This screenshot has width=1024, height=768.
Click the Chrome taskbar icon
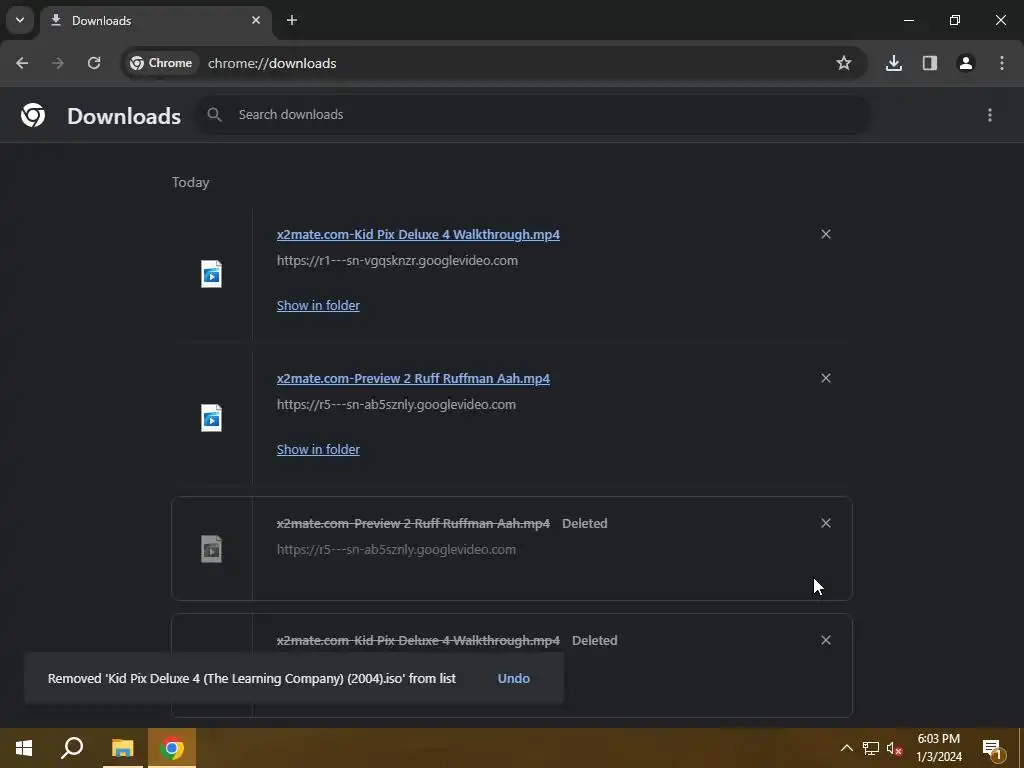click(172, 748)
